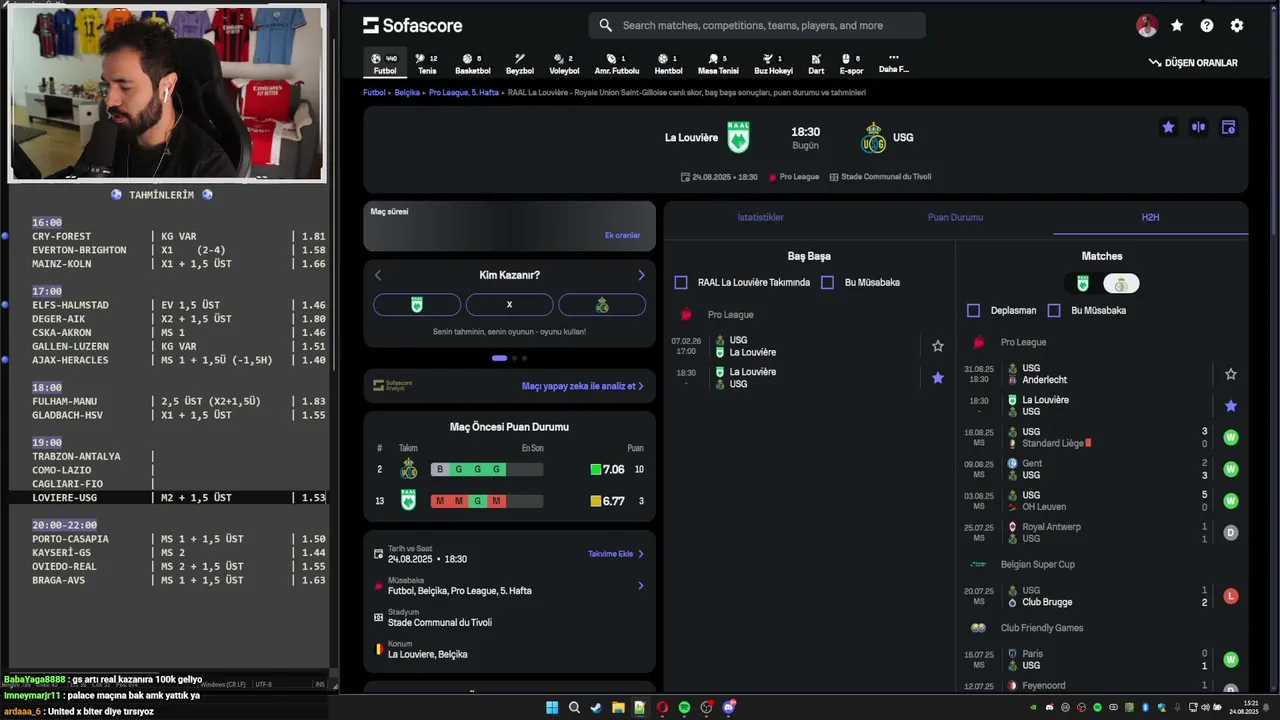Check Bu Müsabaka checkbox under Matches
Image resolution: width=1280 pixels, height=720 pixels.
pyautogui.click(x=1053, y=311)
